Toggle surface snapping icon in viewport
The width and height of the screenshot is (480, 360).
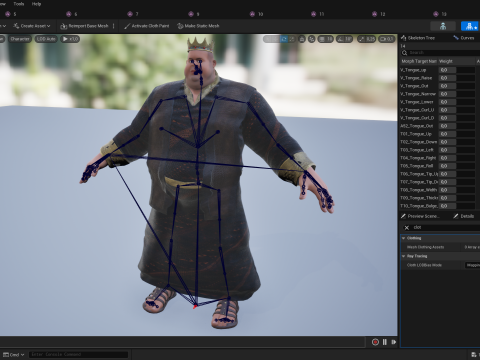point(312,39)
